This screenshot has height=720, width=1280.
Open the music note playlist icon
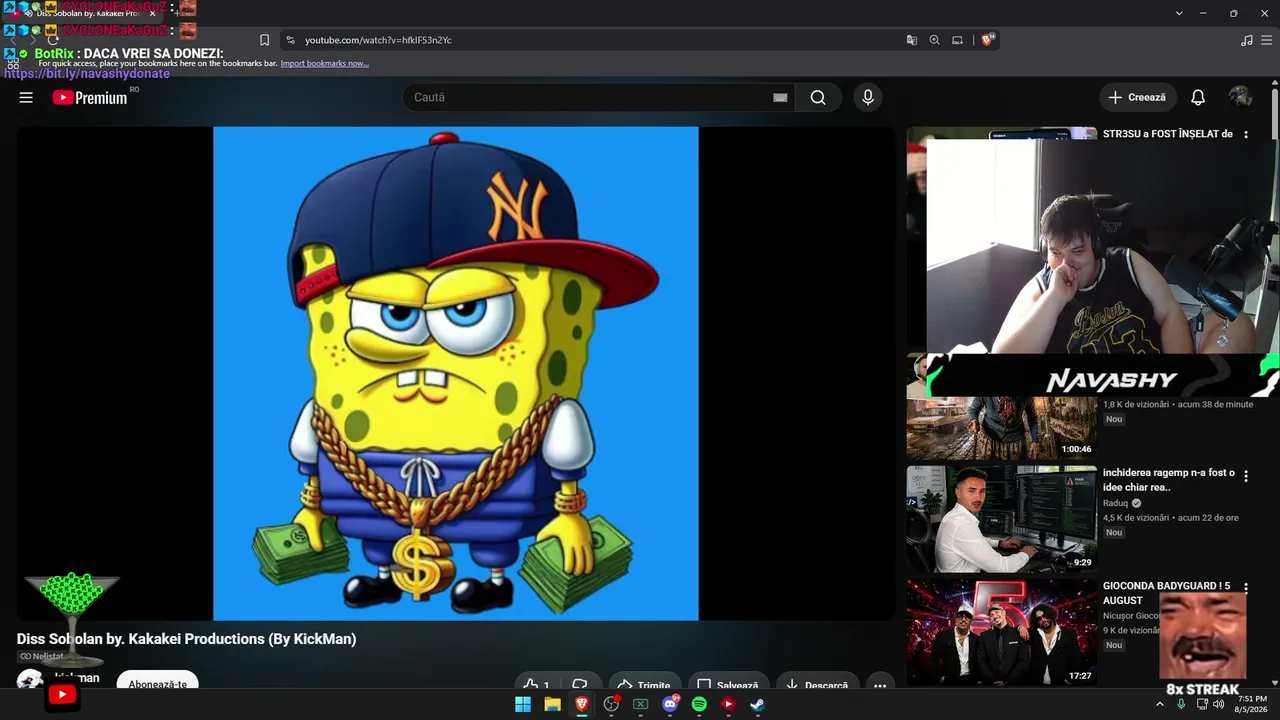tap(1246, 40)
